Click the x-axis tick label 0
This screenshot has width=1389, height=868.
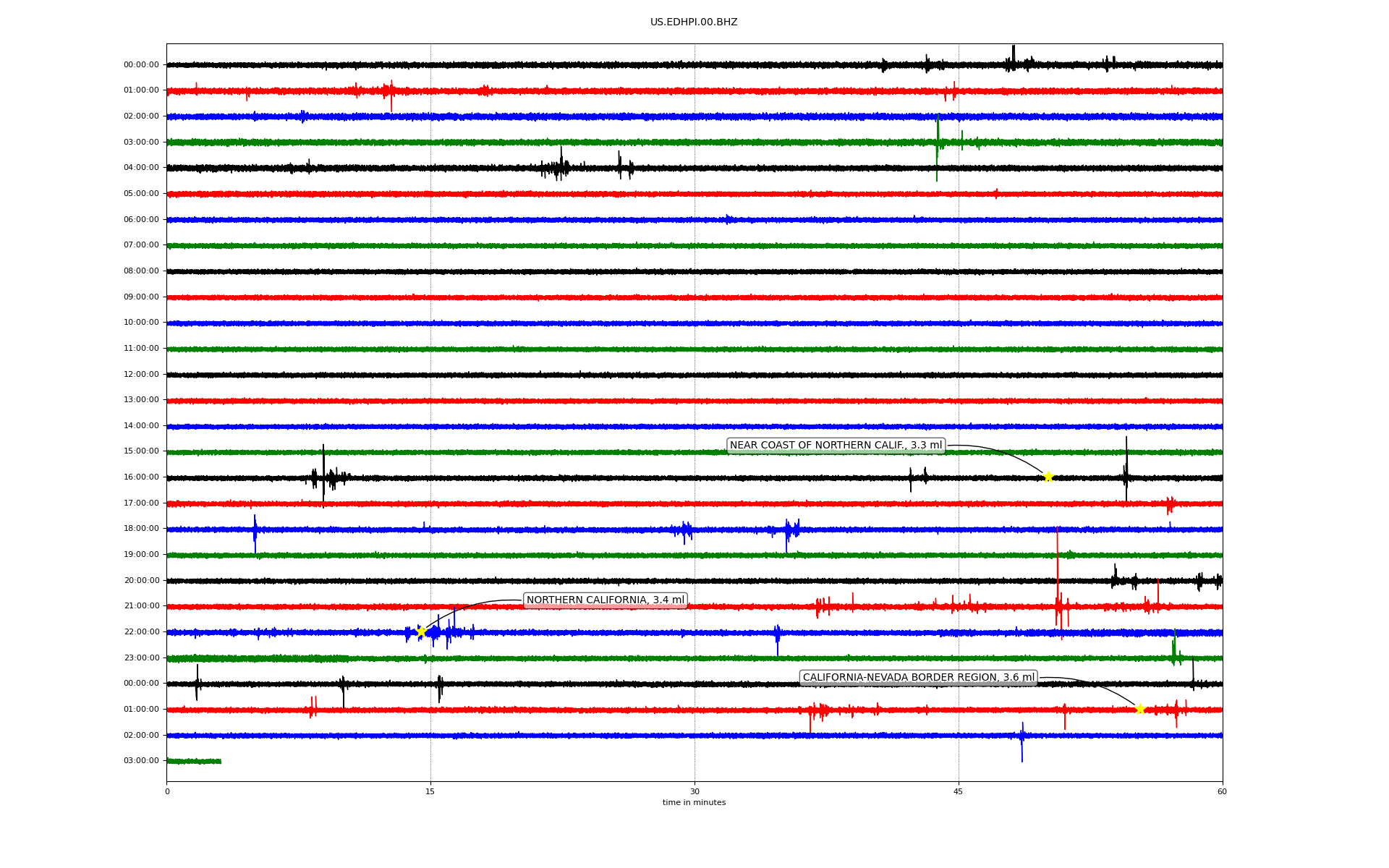click(x=167, y=791)
